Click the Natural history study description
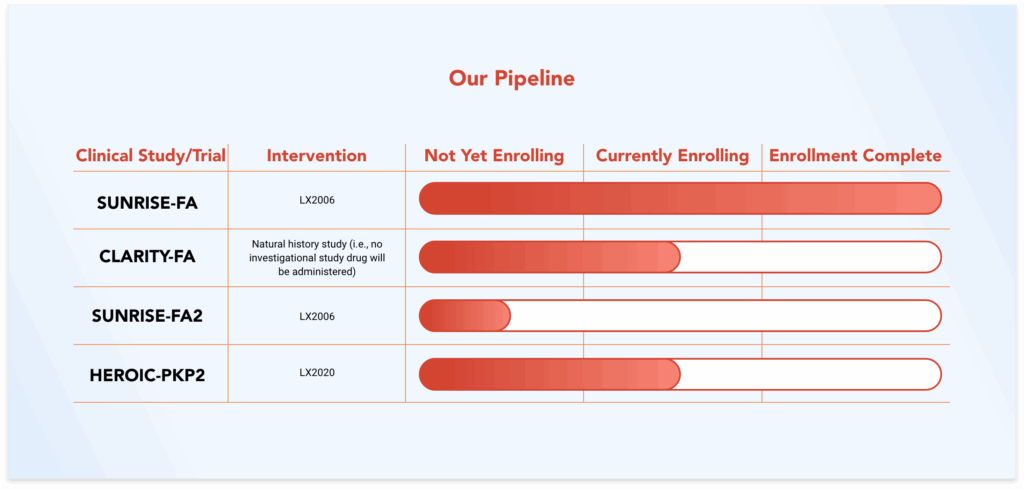The image size is (1024, 489). tap(316, 257)
